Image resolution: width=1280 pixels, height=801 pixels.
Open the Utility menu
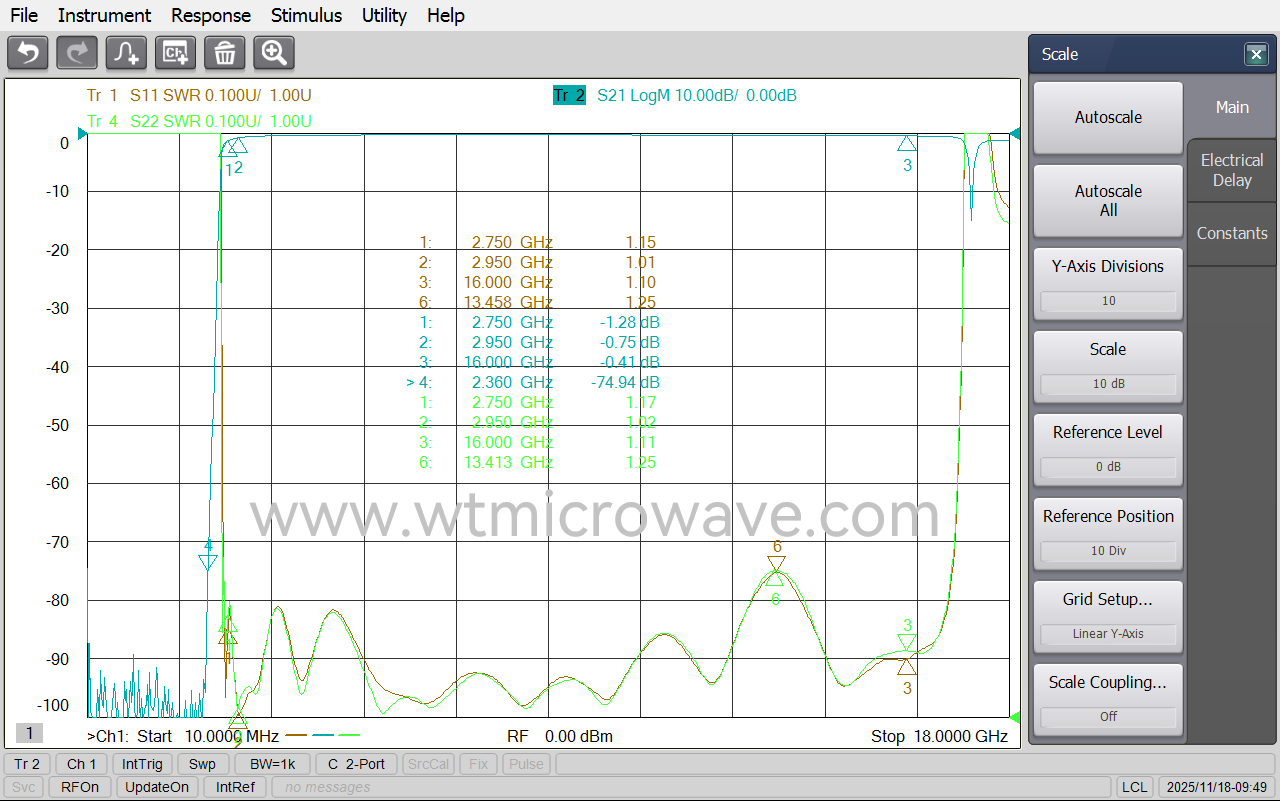384,15
